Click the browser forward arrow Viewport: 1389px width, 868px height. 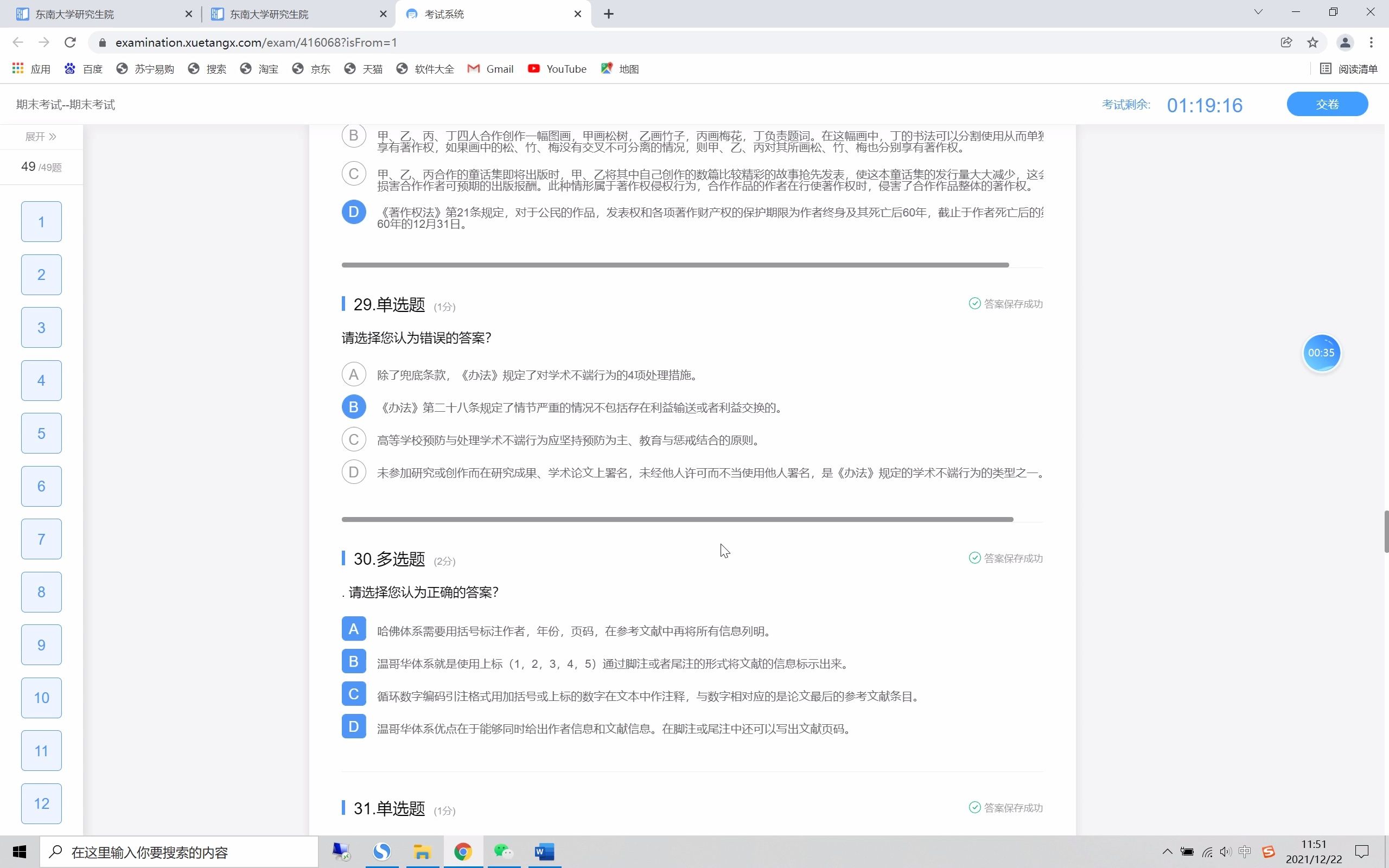point(43,42)
